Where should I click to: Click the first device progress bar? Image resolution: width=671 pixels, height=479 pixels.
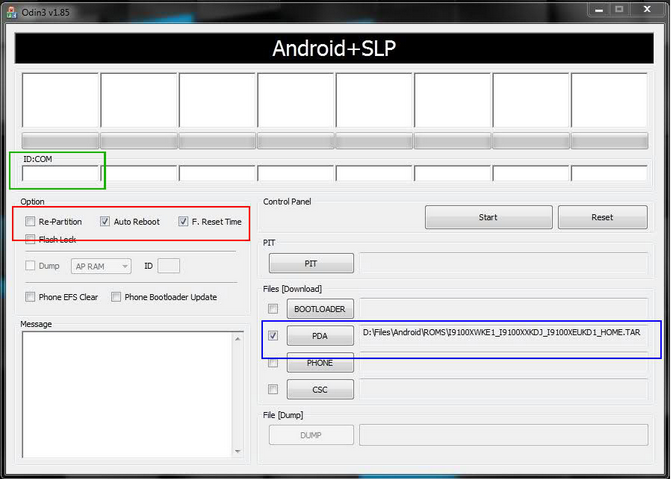[60, 141]
